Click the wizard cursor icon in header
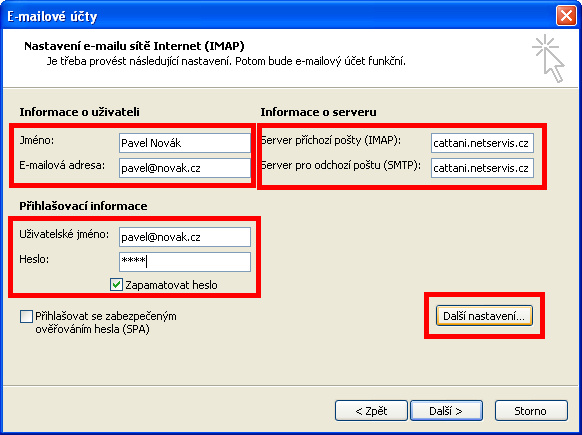The image size is (582, 435). coord(548,58)
